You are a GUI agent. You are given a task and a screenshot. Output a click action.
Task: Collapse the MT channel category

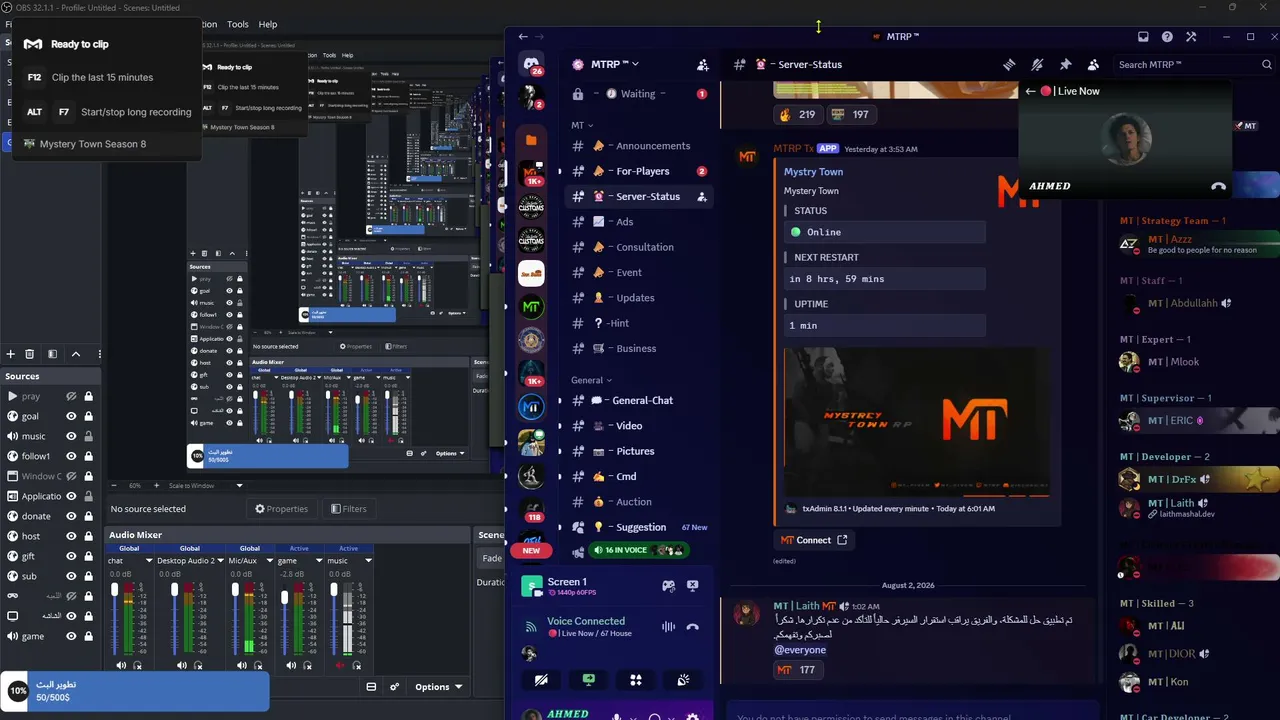click(x=582, y=125)
